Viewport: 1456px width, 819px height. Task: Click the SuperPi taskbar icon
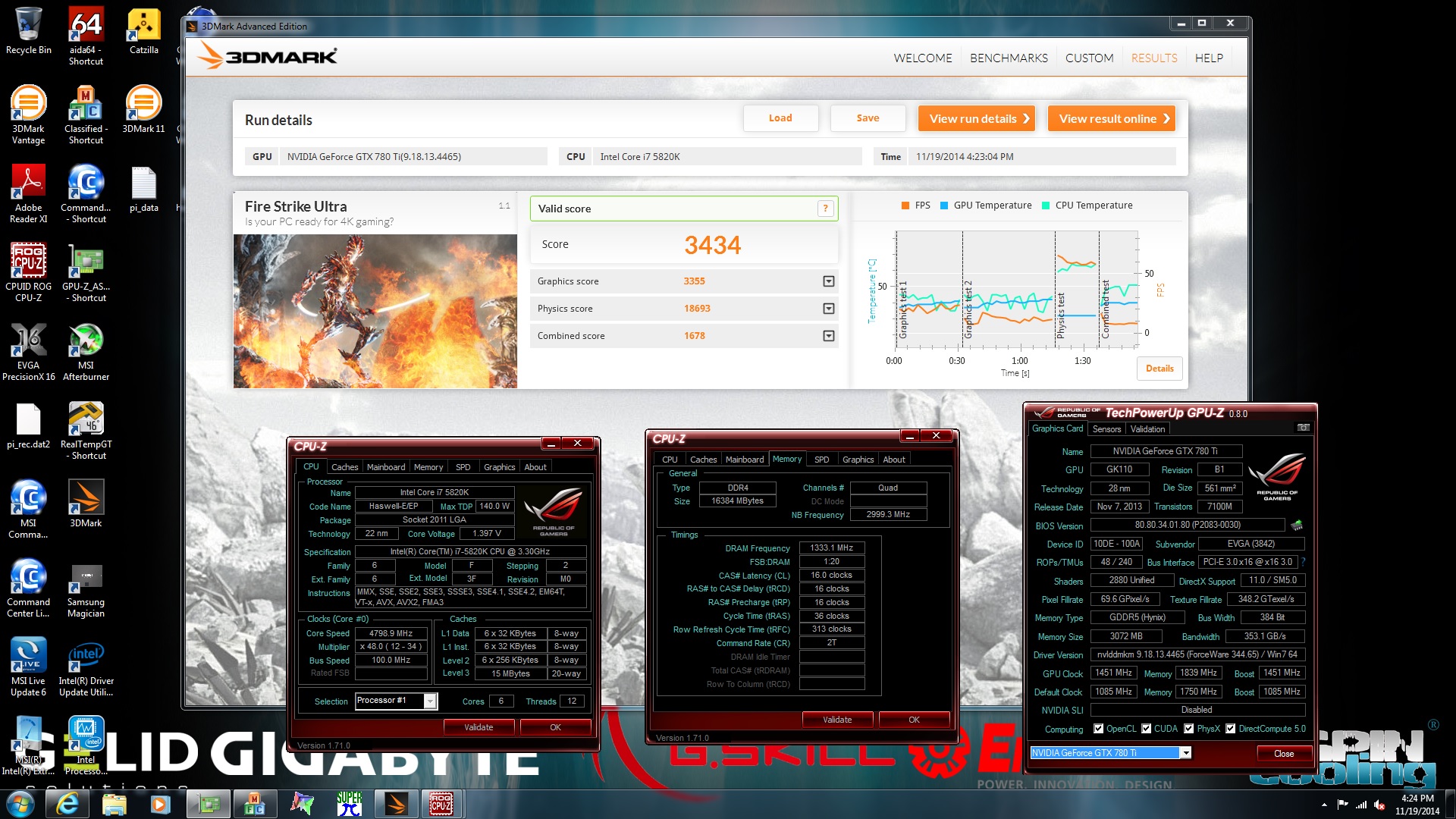[x=350, y=804]
